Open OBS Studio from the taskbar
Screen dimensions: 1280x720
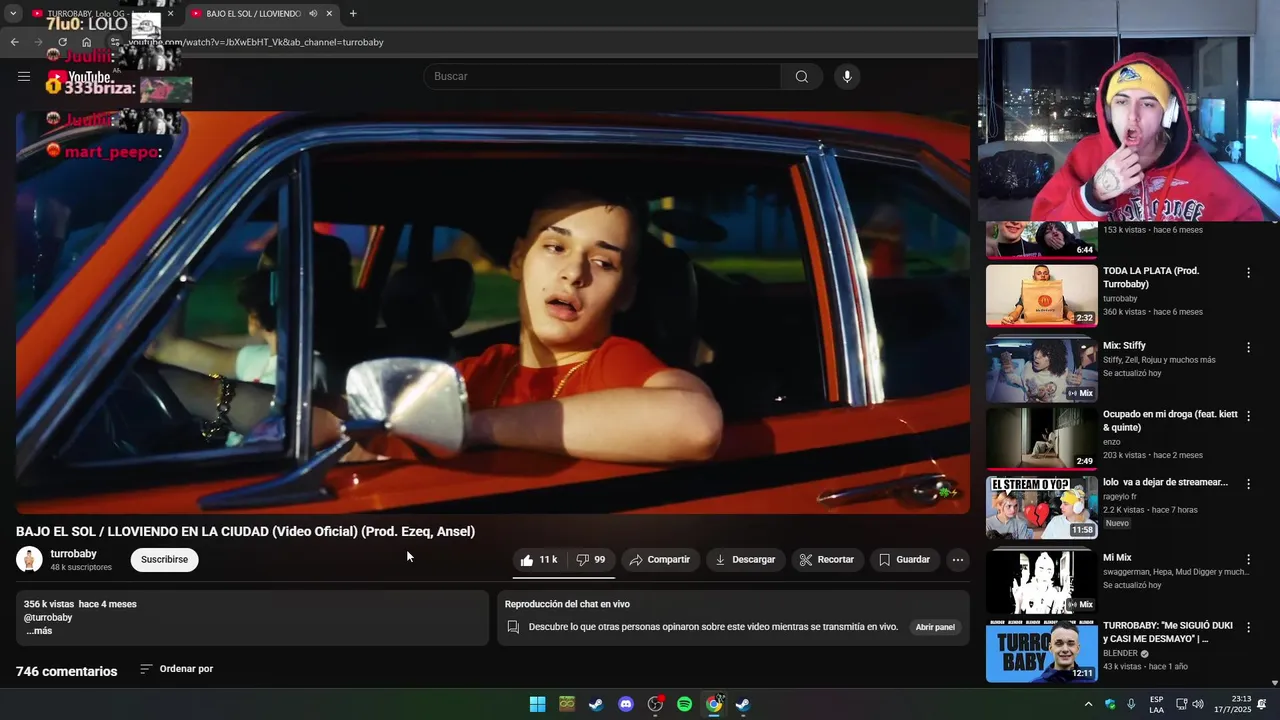655,704
